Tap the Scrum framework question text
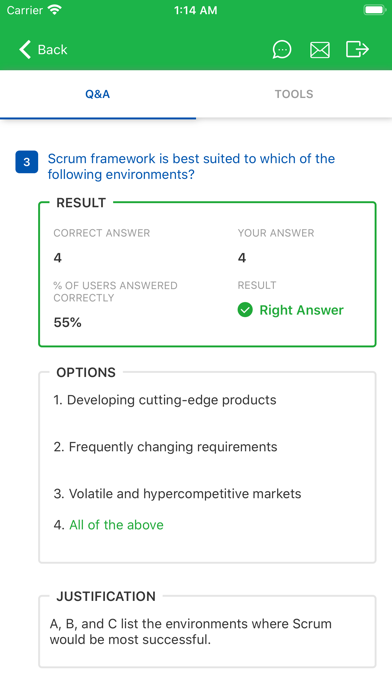This screenshot has width=392, height=696. click(191, 166)
